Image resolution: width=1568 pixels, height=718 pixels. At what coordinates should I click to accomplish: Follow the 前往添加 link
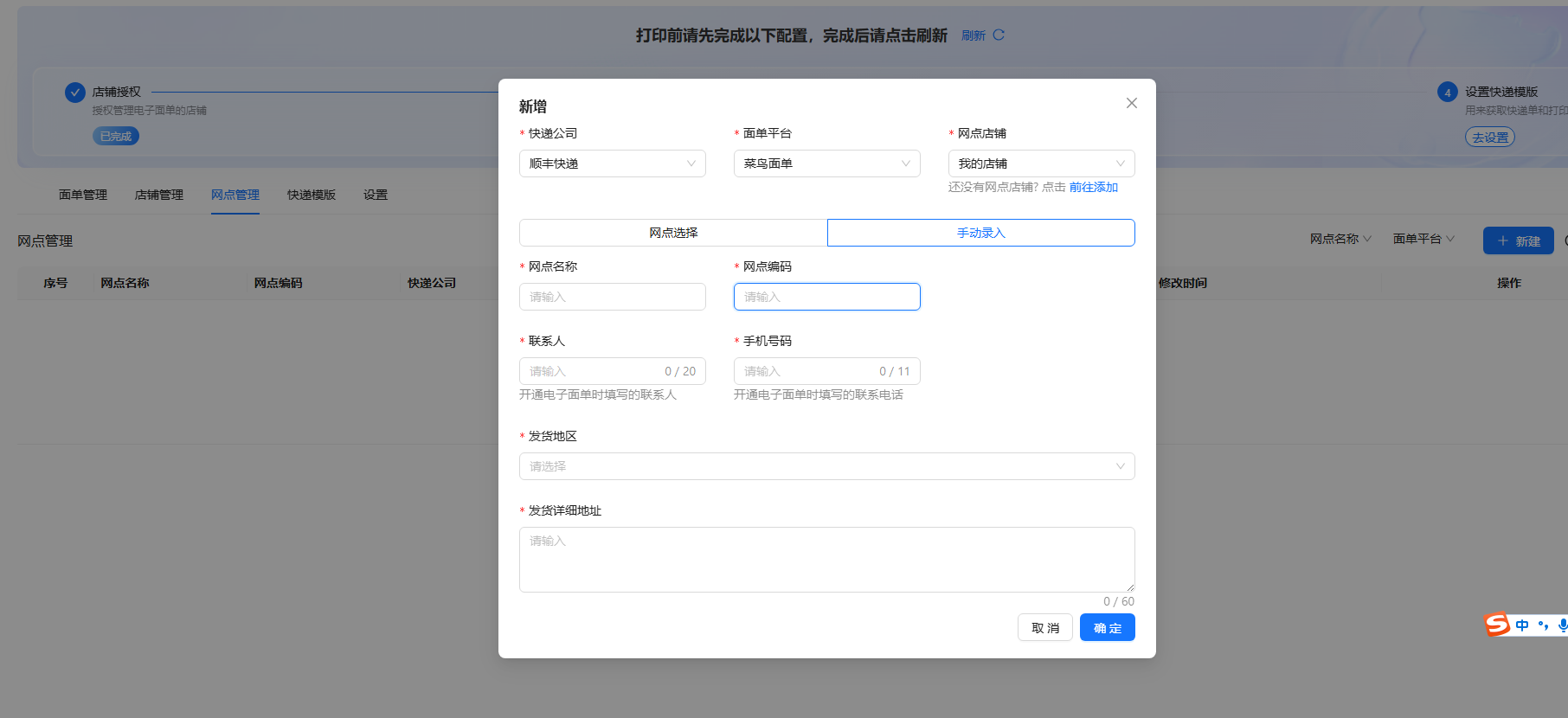point(1093,187)
